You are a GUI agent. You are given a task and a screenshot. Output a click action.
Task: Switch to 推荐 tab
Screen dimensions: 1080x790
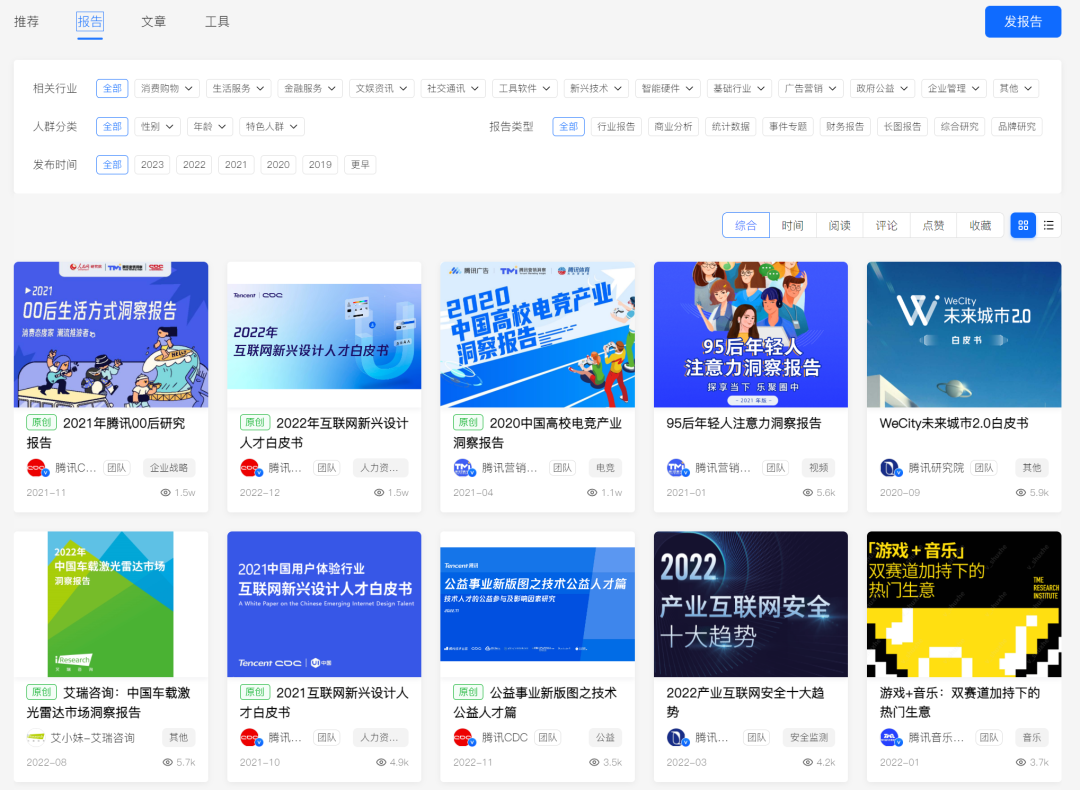point(26,21)
